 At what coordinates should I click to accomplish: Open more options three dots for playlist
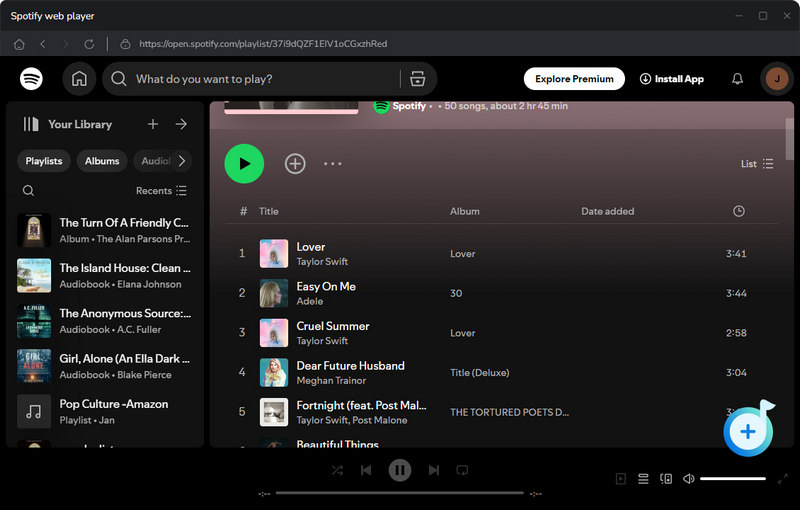pos(333,164)
